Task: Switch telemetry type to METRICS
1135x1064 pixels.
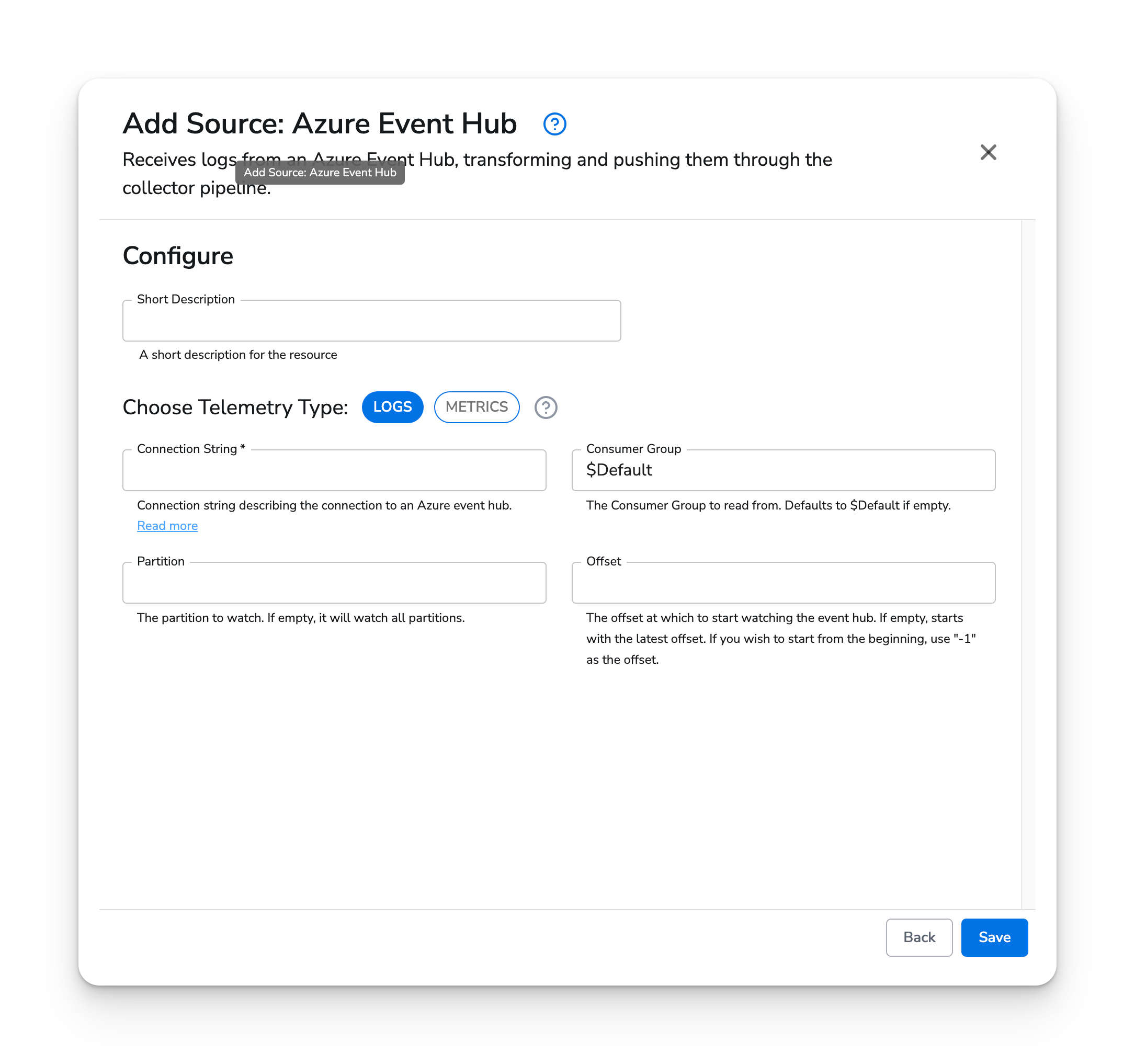Action: coord(476,407)
